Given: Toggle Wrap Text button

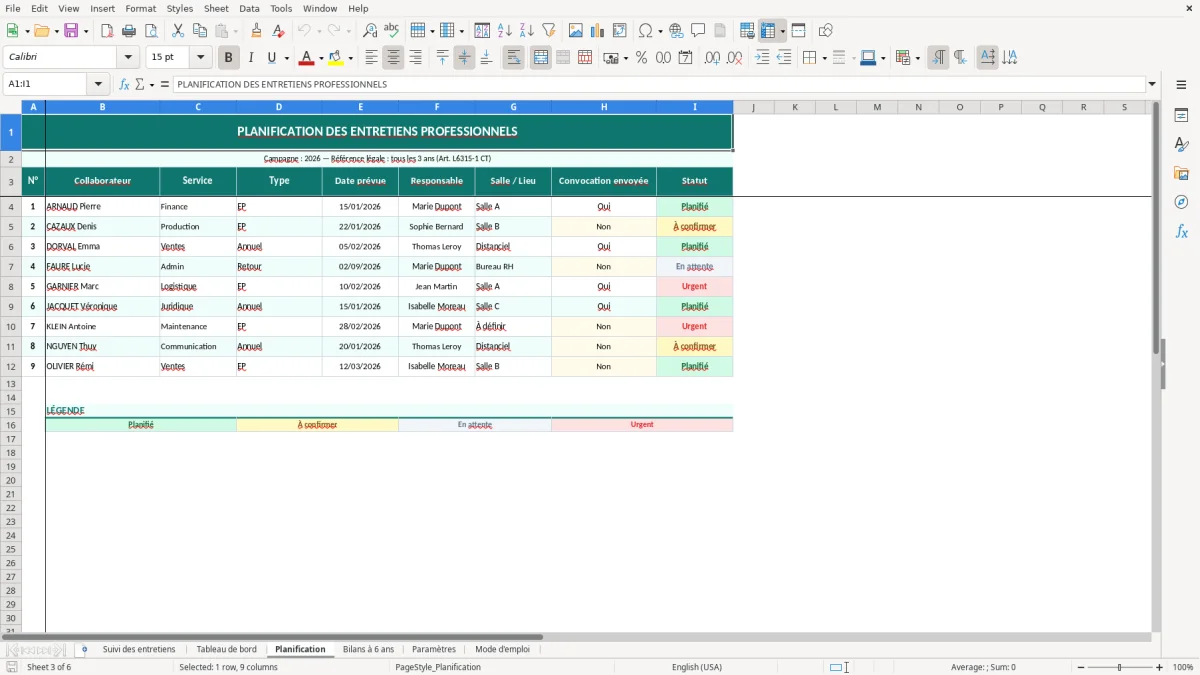Looking at the screenshot, I should (x=513, y=58).
